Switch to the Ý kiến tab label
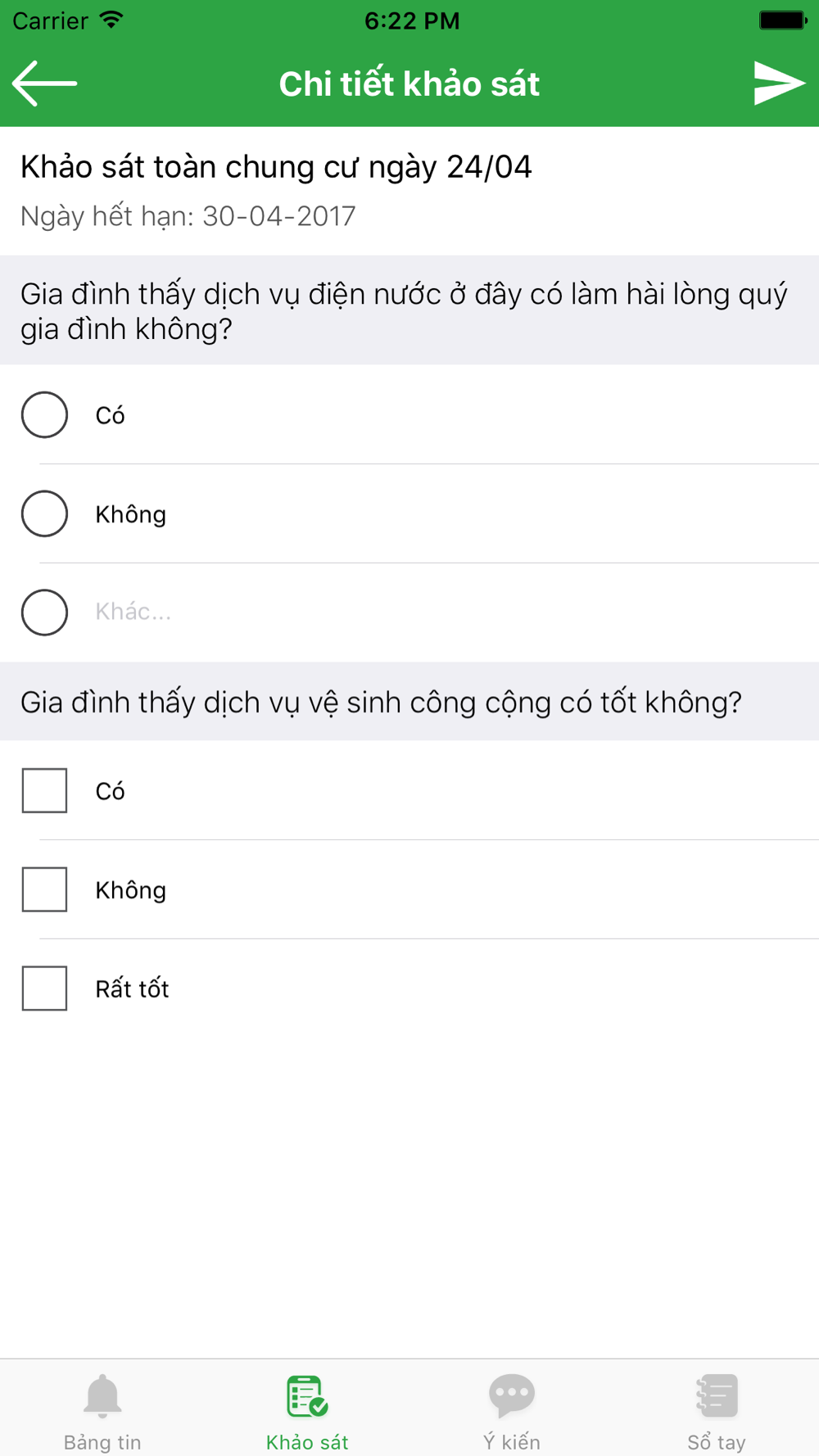Viewport: 819px width, 1456px height. pos(512,1442)
